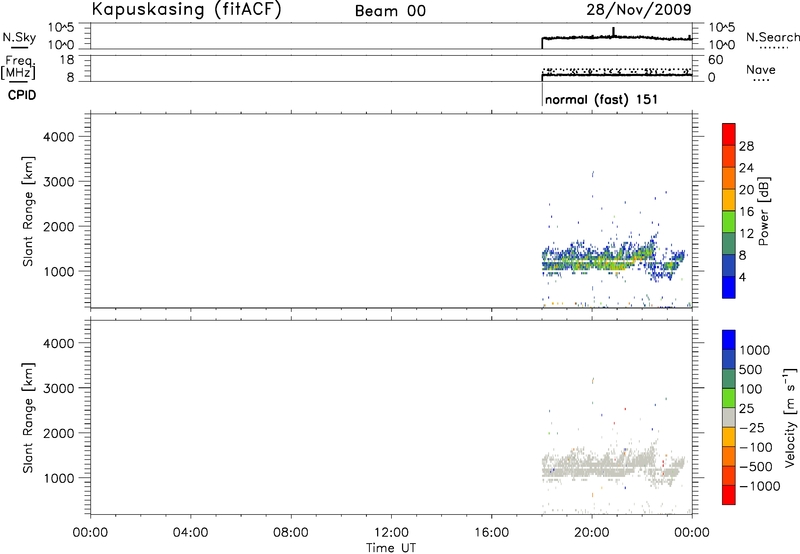Screen dimensions: 800x554
Task: Click the date '28/Nov/2009'
Action: pos(639,9)
